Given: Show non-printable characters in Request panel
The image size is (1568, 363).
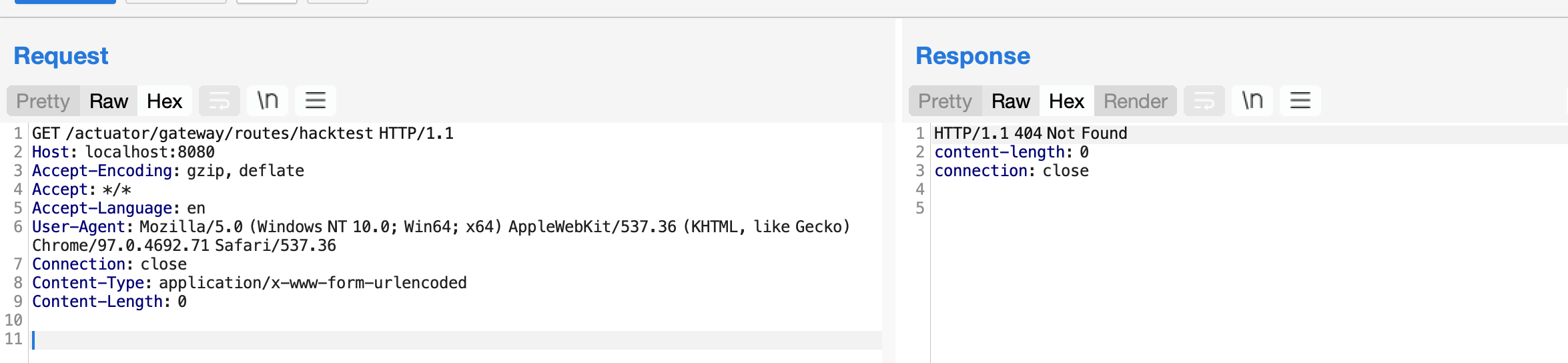Looking at the screenshot, I should [268, 101].
